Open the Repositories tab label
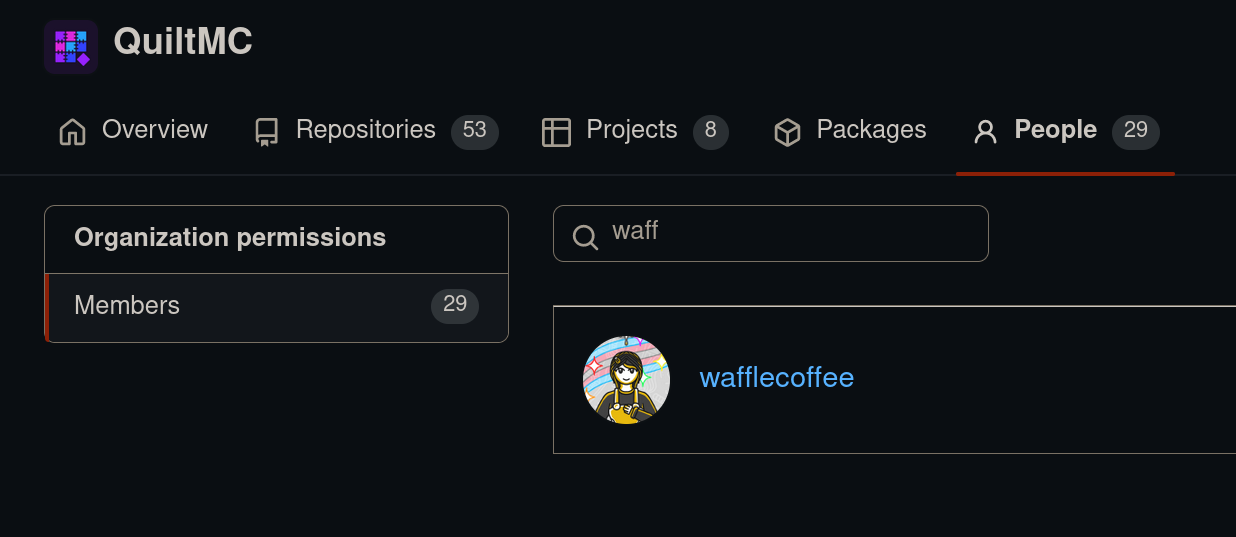 pyautogui.click(x=366, y=130)
